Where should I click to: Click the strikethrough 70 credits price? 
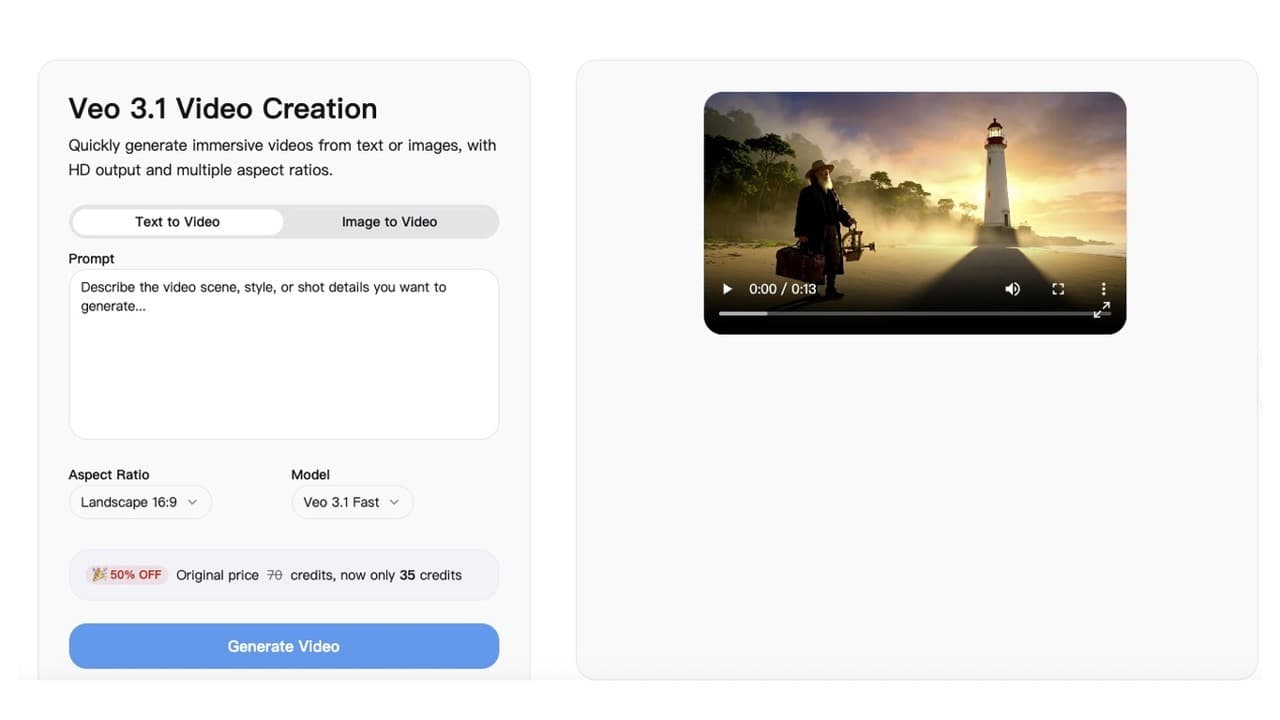click(273, 574)
